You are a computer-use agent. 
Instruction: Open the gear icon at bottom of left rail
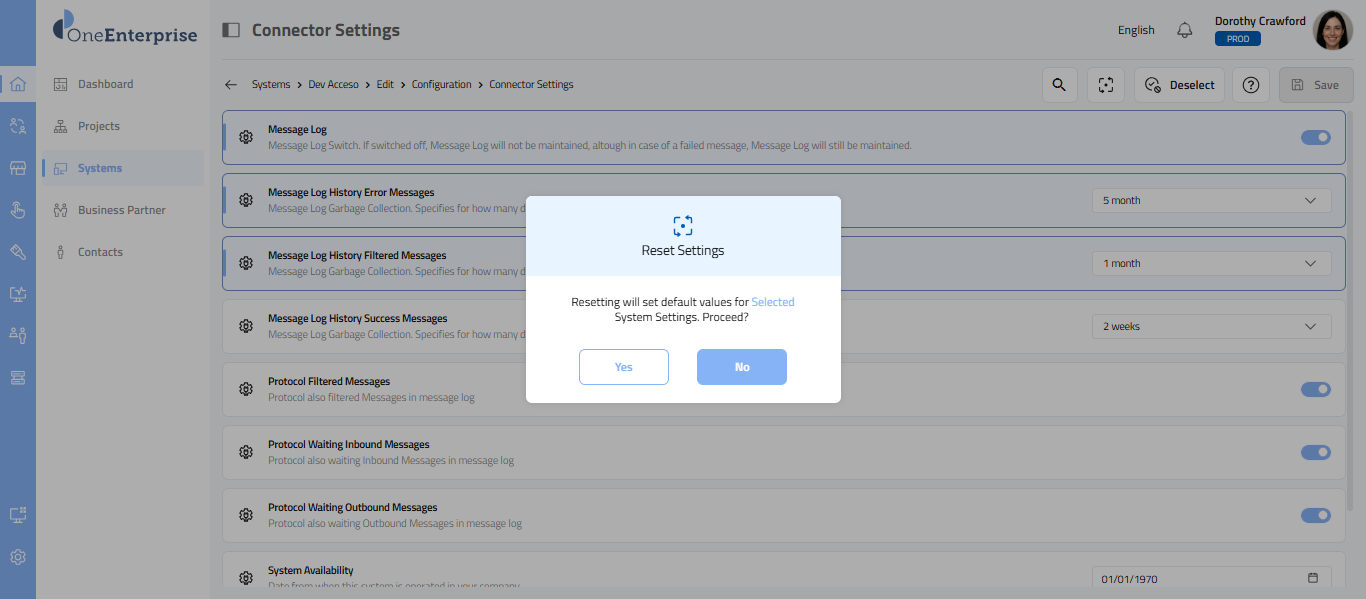(18, 557)
